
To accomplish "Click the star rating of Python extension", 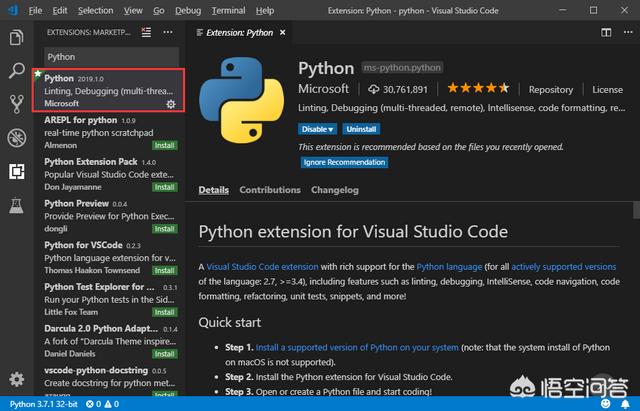I will click(478, 88).
